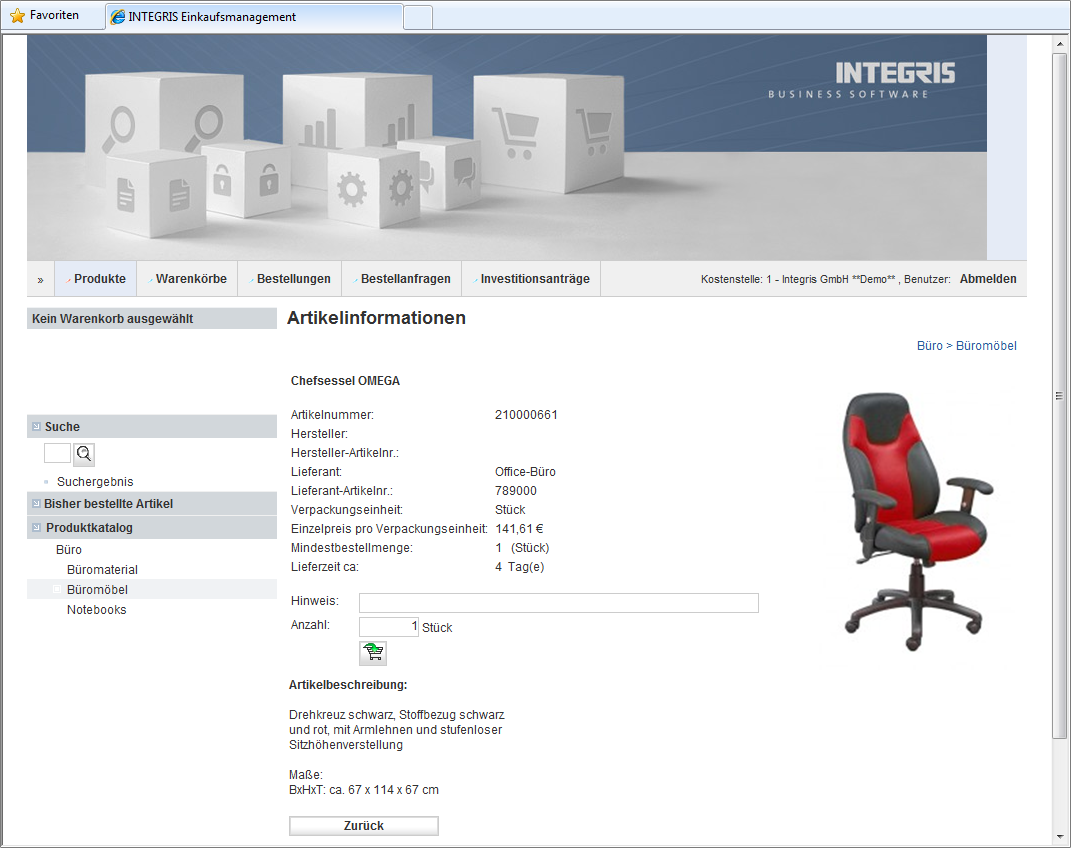Viewport: 1071px width, 848px height.
Task: Open the Bestellanfragen menu
Action: [x=402, y=279]
